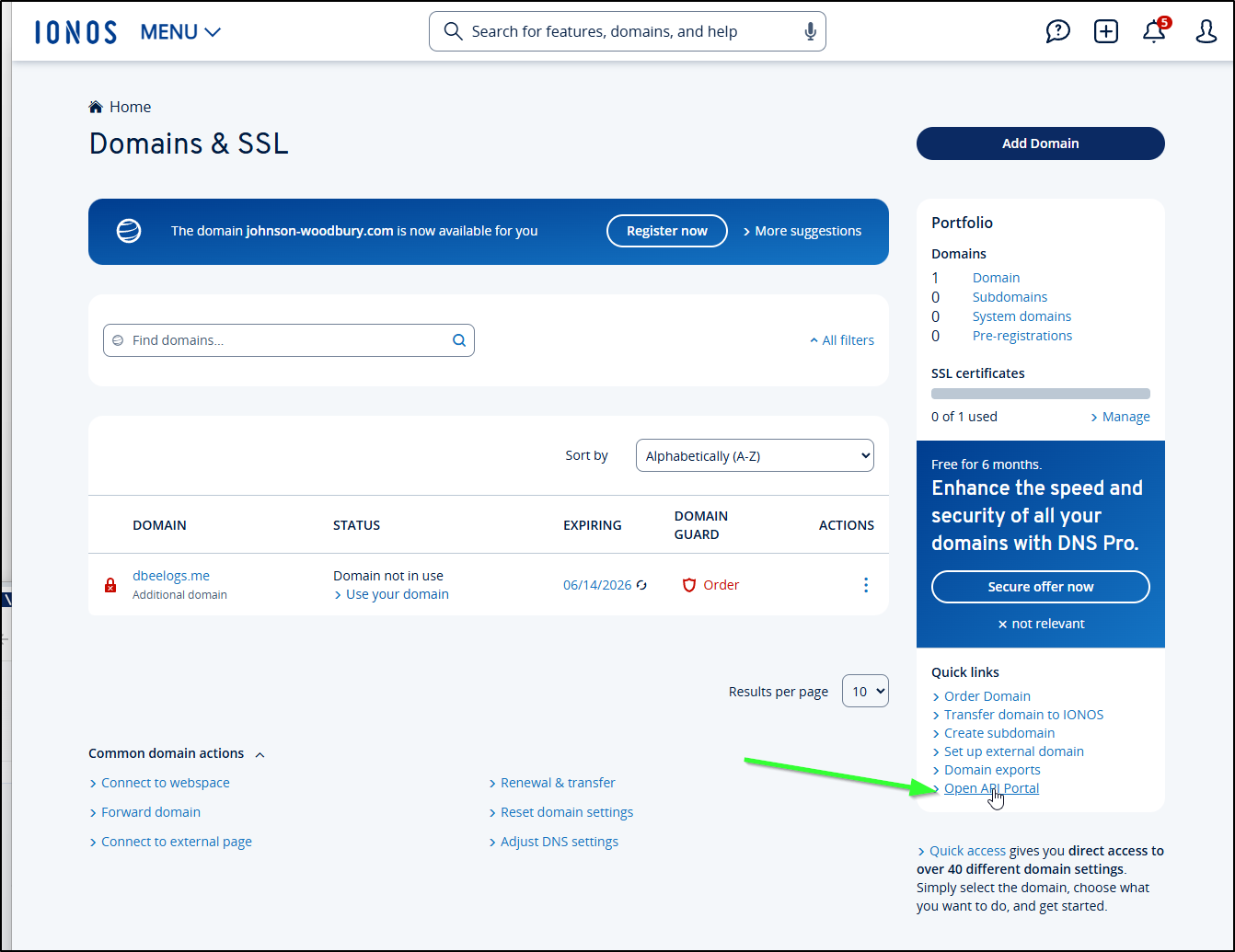Click the magnifier icon in Find domains
Screen dimensions: 1235x952
pyautogui.click(x=458, y=340)
